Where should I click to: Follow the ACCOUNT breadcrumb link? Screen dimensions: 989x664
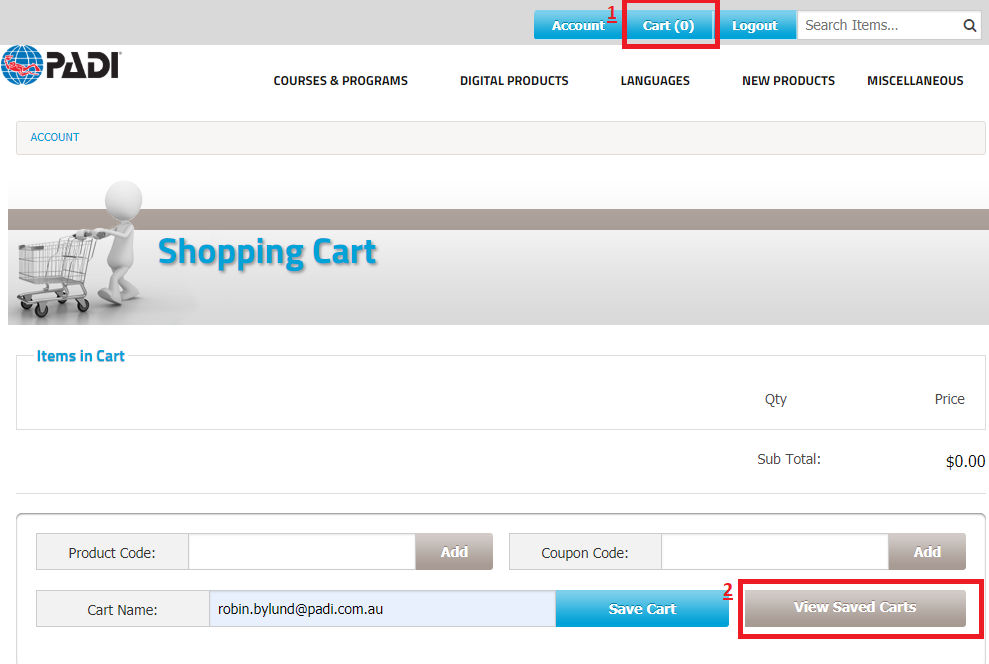click(55, 137)
